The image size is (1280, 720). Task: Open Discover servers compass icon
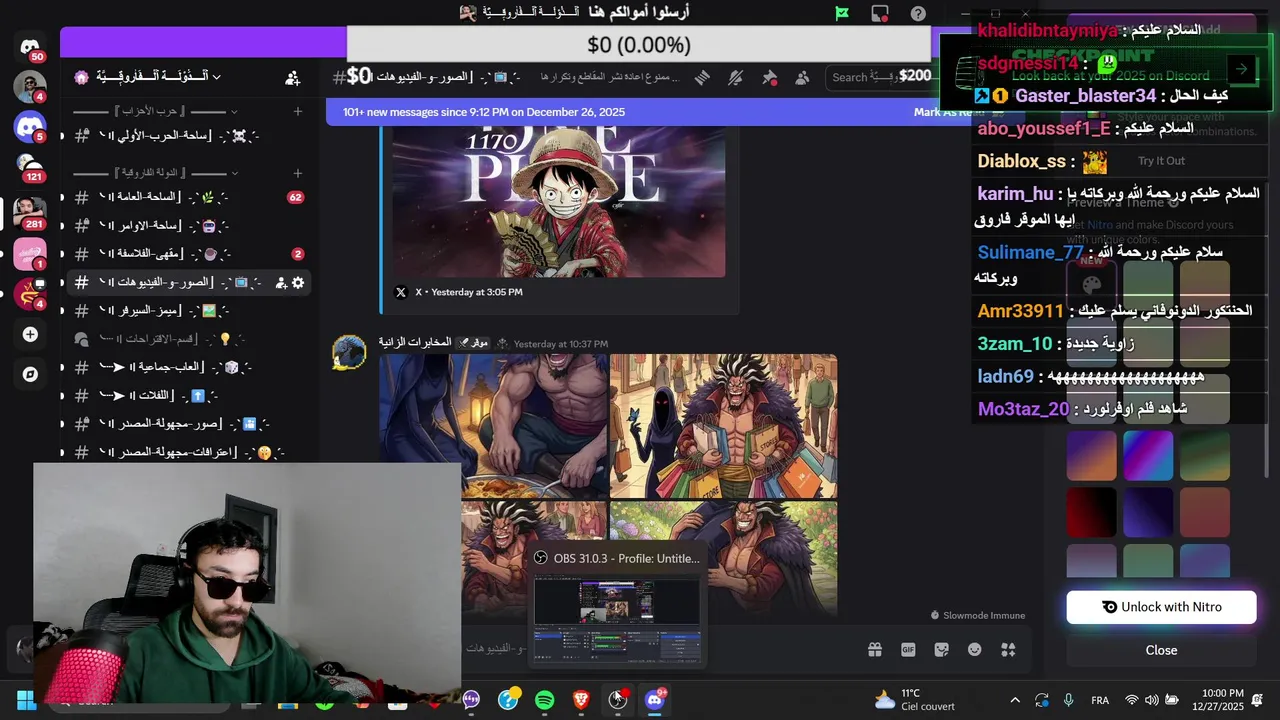pyautogui.click(x=30, y=374)
